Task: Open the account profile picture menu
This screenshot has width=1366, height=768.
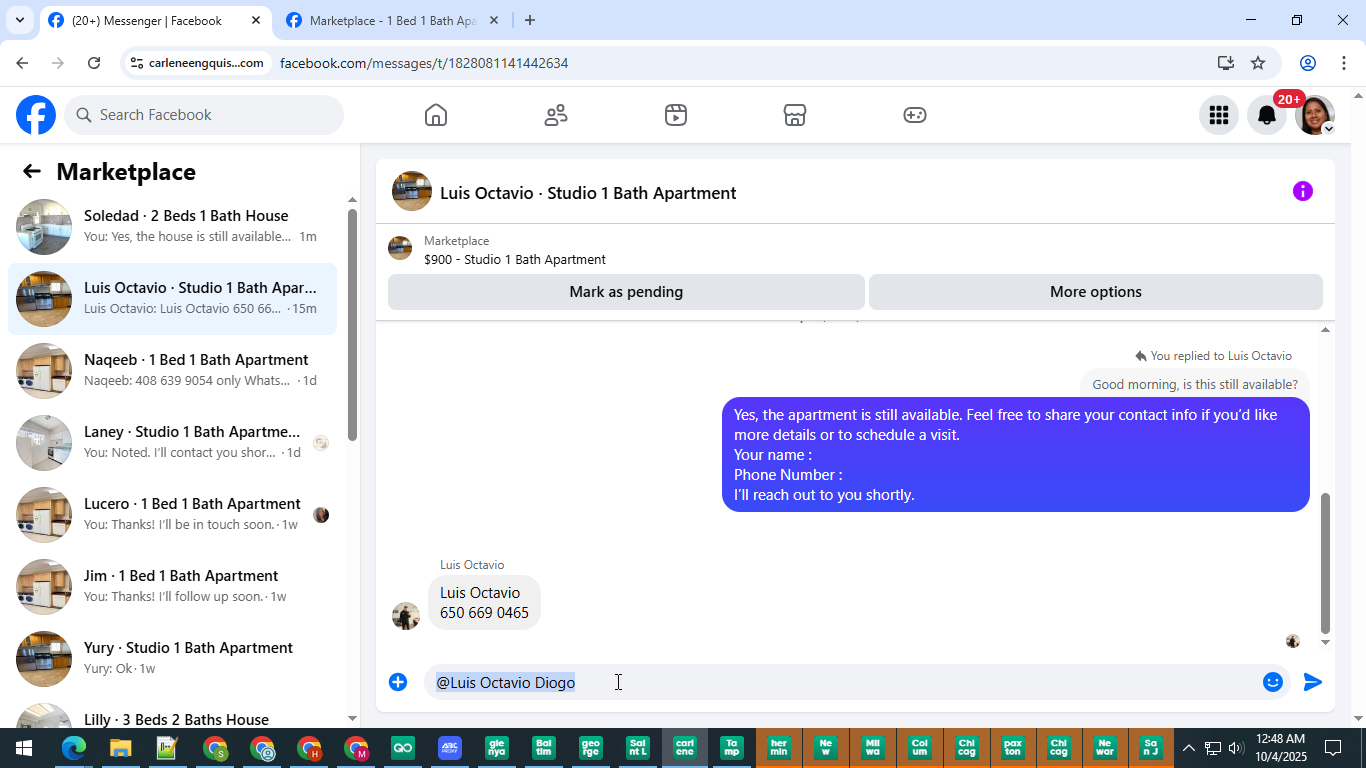Action: point(1315,115)
